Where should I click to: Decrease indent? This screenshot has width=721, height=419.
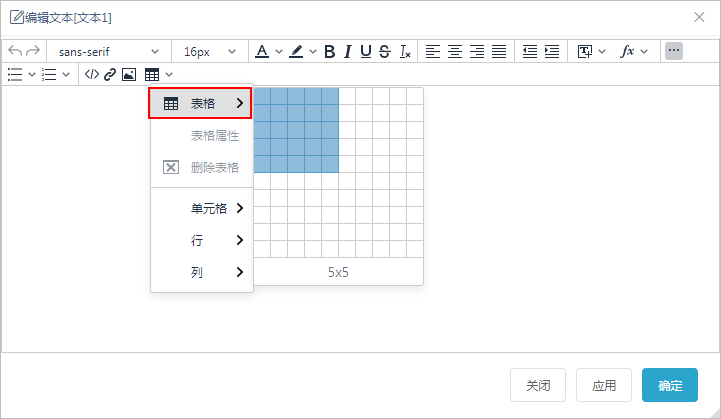530,51
